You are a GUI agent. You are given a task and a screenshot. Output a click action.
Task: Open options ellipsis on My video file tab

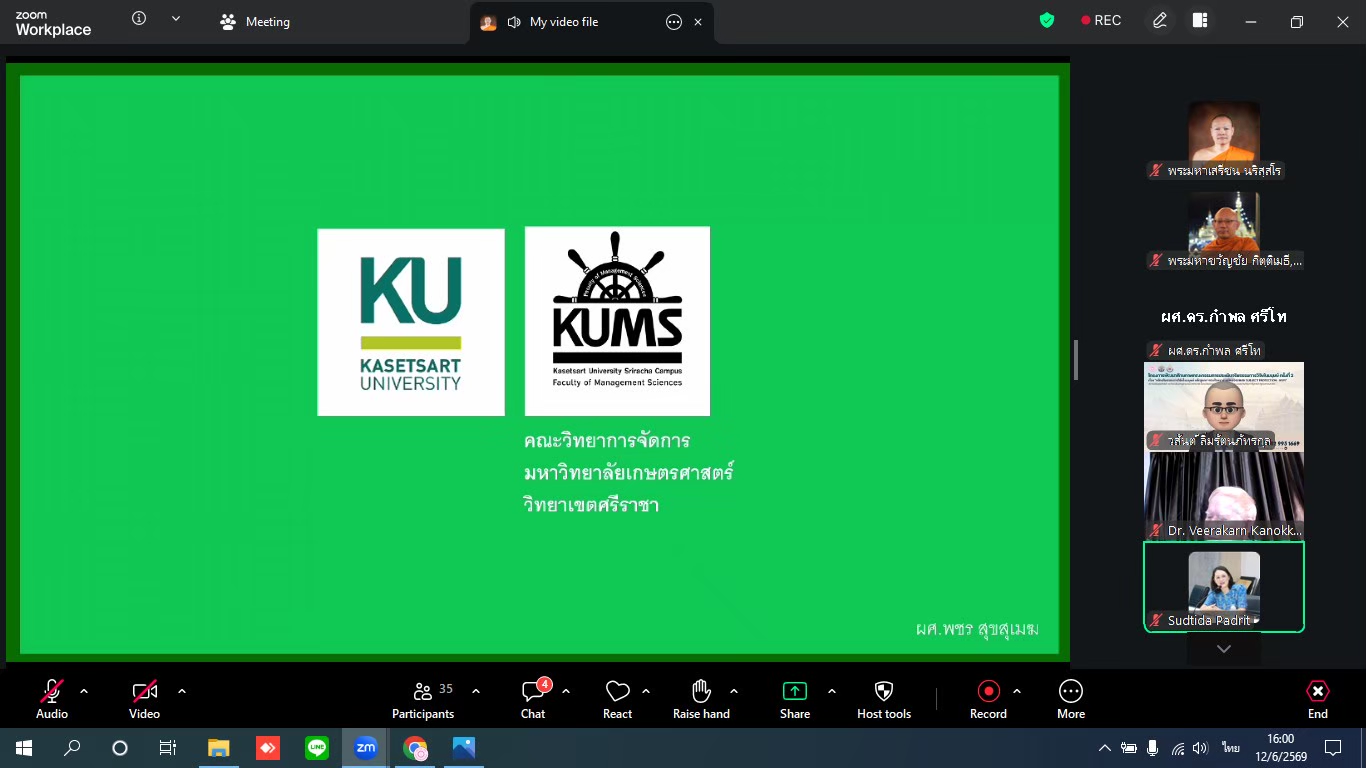click(674, 22)
